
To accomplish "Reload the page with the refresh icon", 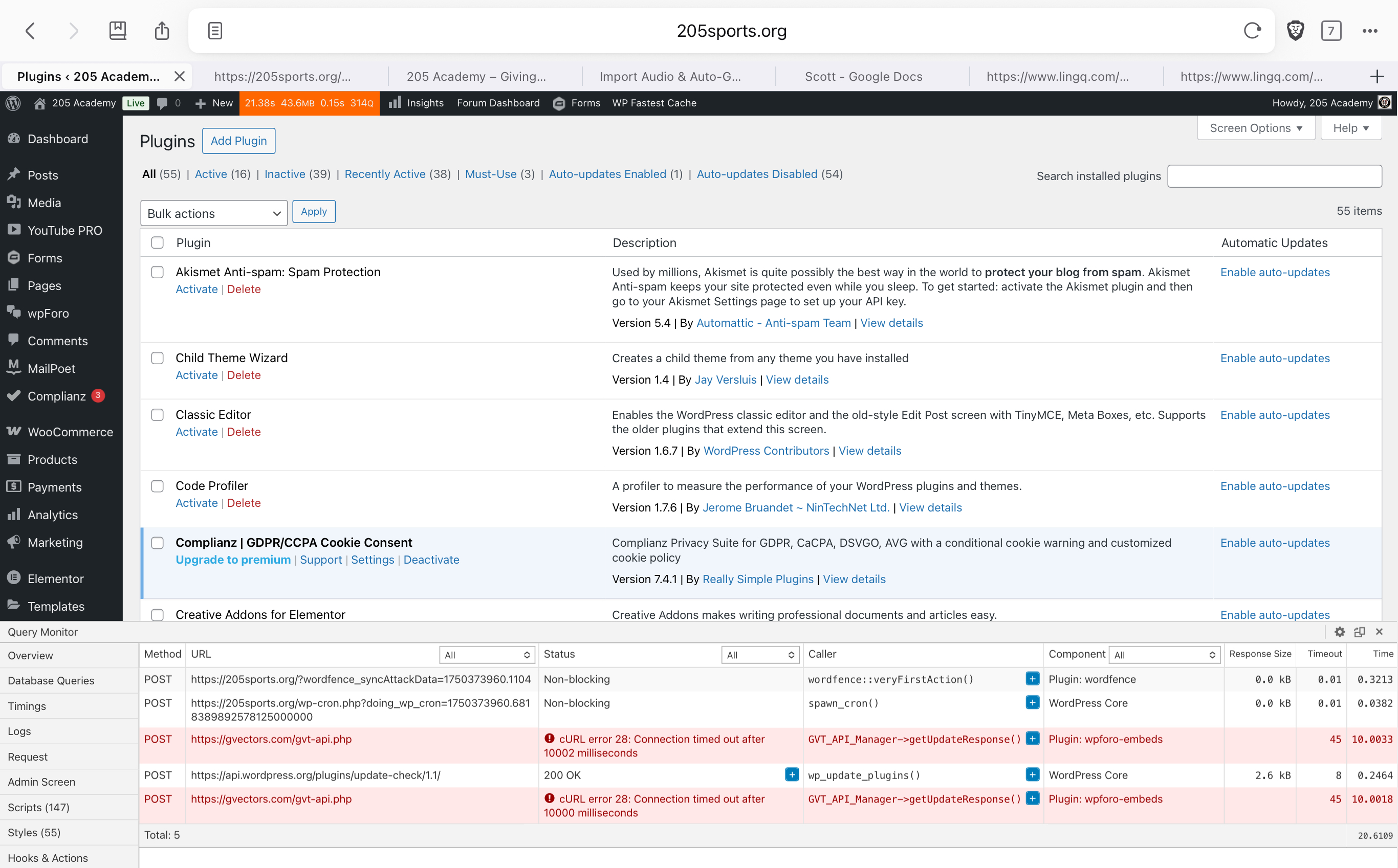I will click(1252, 30).
